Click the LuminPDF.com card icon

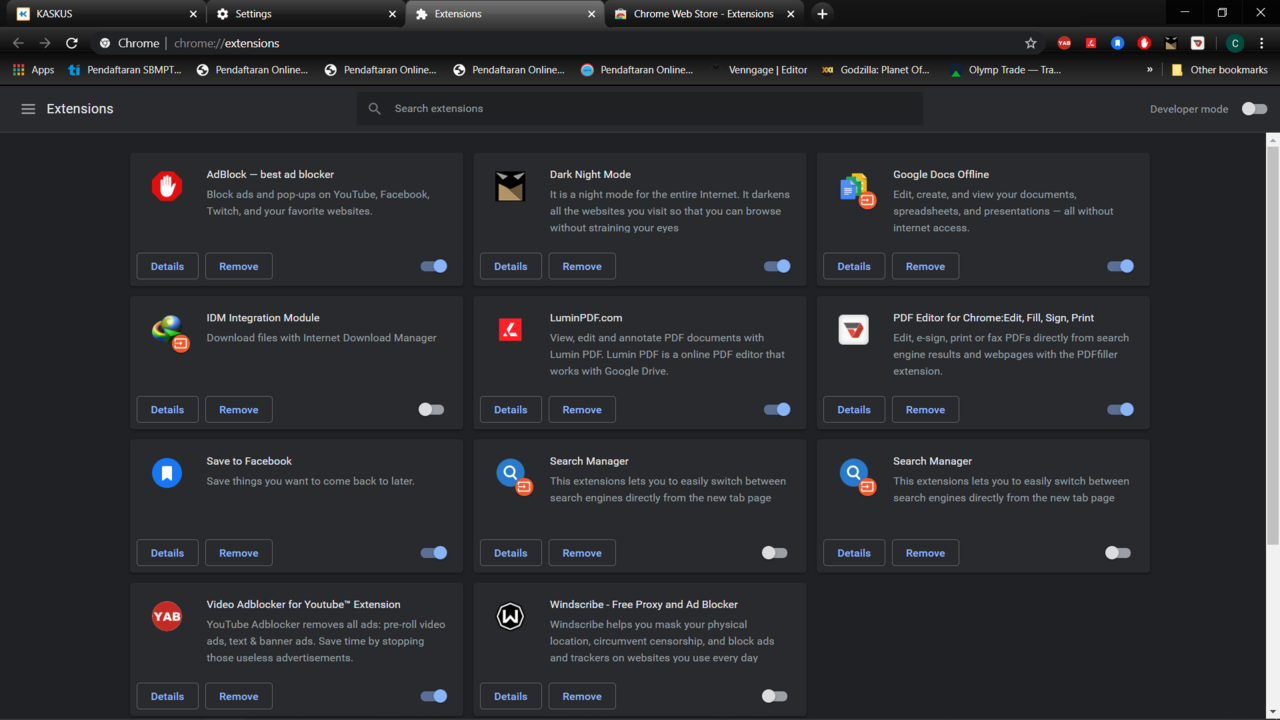510,329
